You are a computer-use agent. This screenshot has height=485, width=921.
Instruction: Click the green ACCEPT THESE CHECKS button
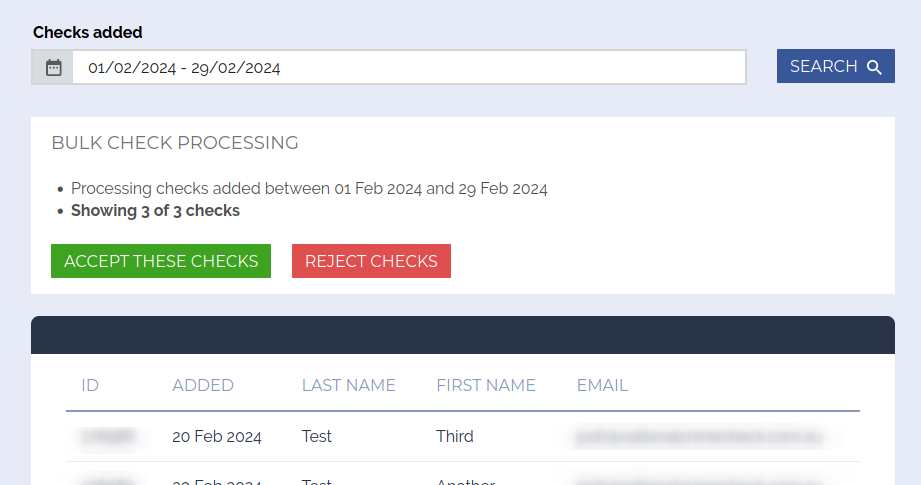coord(161,261)
